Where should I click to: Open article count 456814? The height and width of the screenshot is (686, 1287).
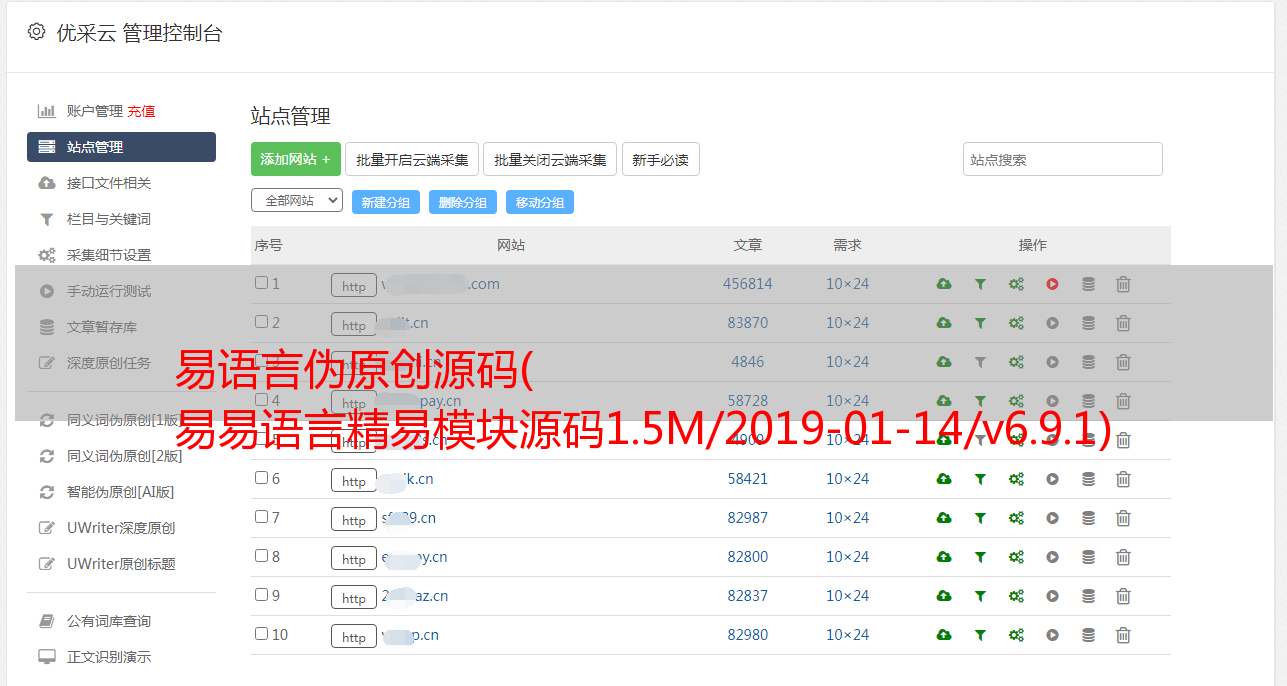[x=748, y=284]
